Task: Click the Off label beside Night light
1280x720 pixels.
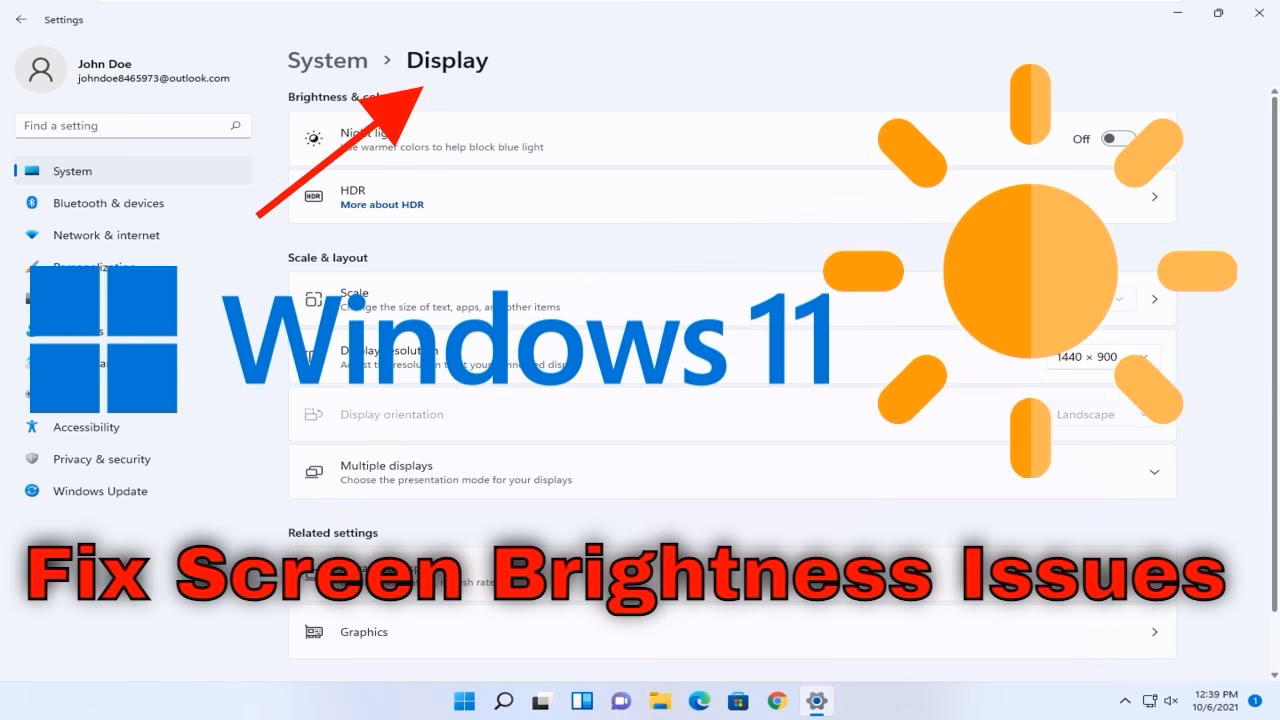Action: pyautogui.click(x=1081, y=139)
